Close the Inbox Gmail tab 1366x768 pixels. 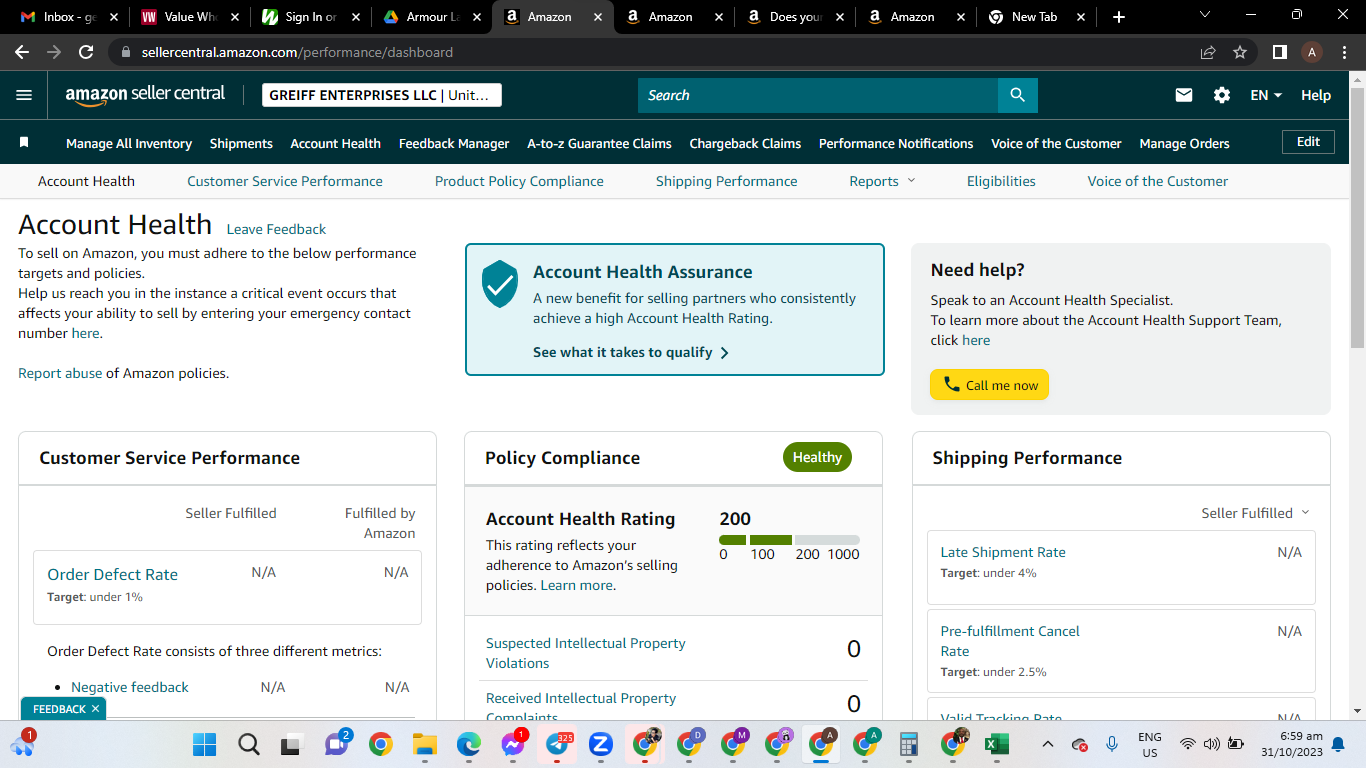click(x=113, y=17)
